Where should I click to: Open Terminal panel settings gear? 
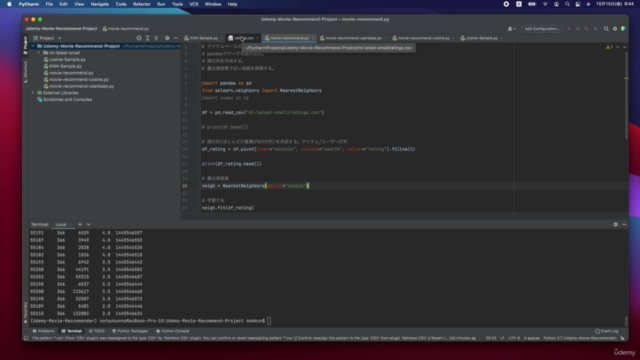616,224
